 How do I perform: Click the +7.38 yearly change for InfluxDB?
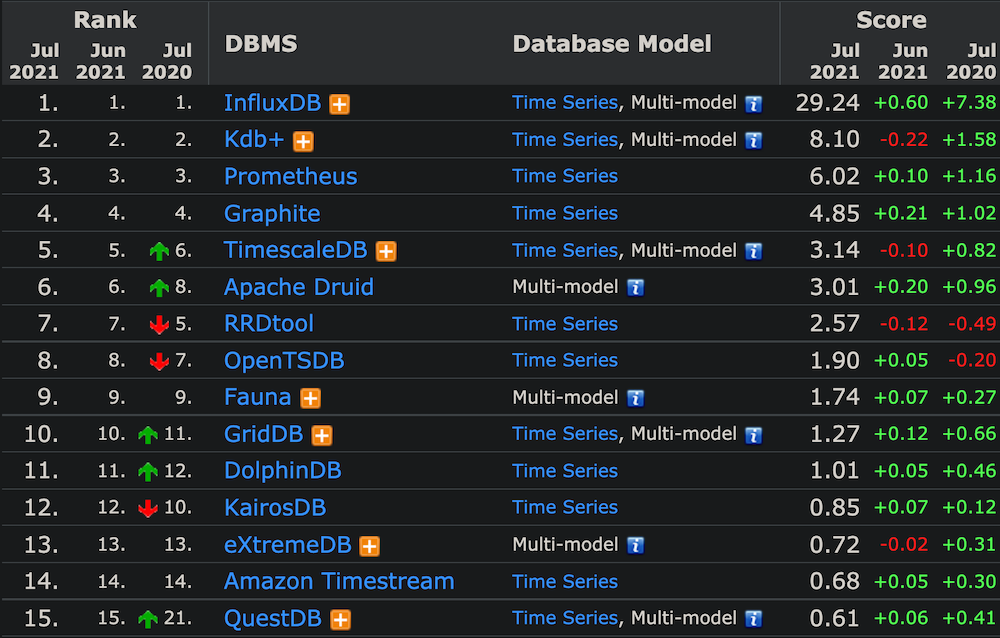coord(969,103)
